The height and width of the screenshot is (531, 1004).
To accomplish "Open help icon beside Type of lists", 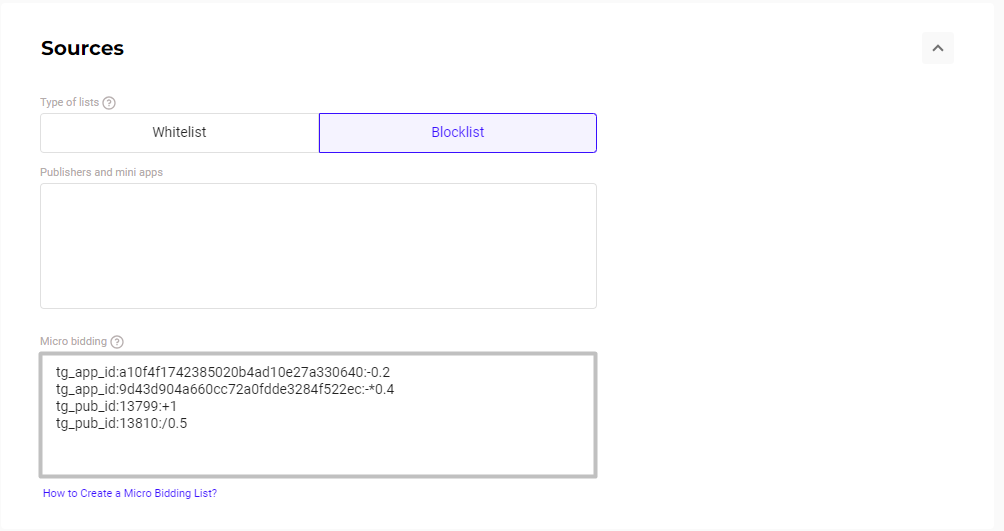I will [109, 102].
